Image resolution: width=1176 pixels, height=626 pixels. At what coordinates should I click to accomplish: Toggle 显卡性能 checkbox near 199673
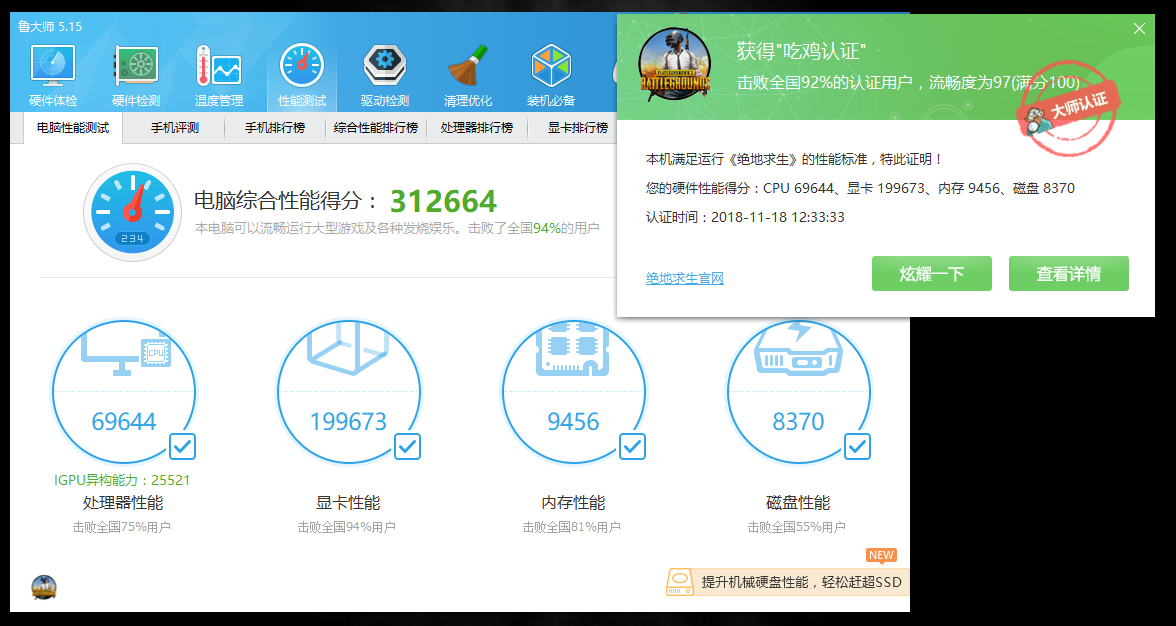407,447
